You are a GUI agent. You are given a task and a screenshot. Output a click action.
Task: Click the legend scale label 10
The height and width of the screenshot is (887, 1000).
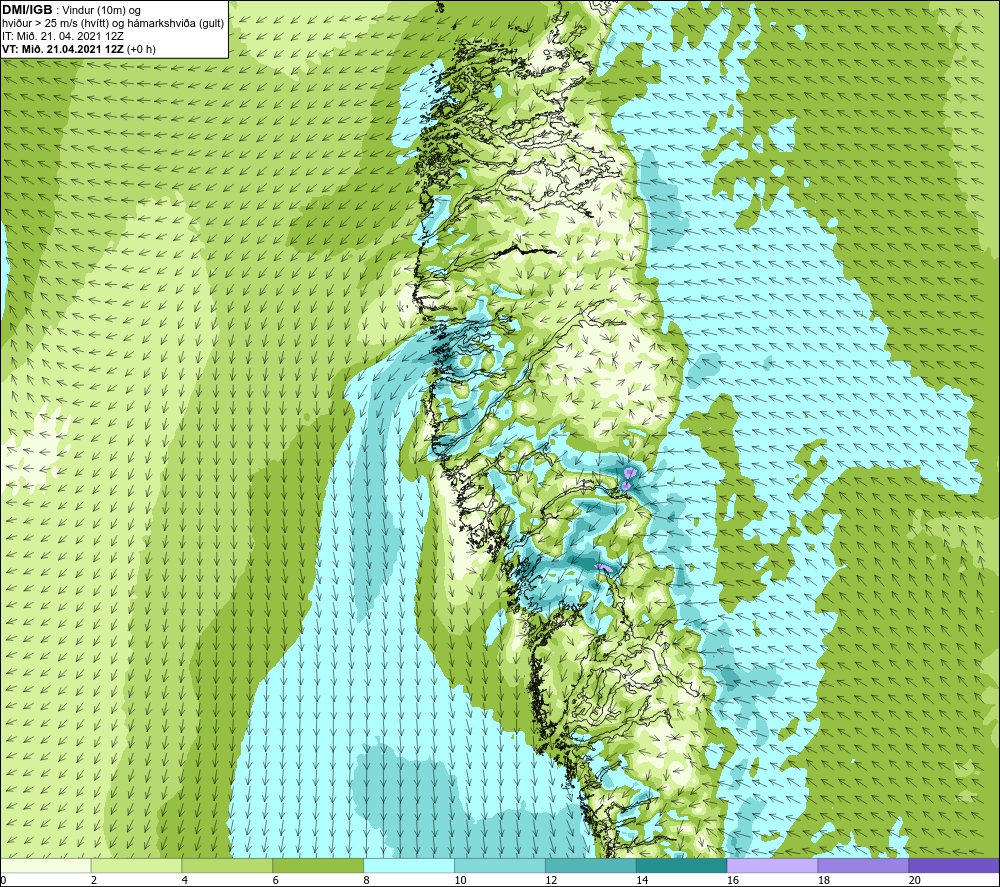tap(460, 881)
